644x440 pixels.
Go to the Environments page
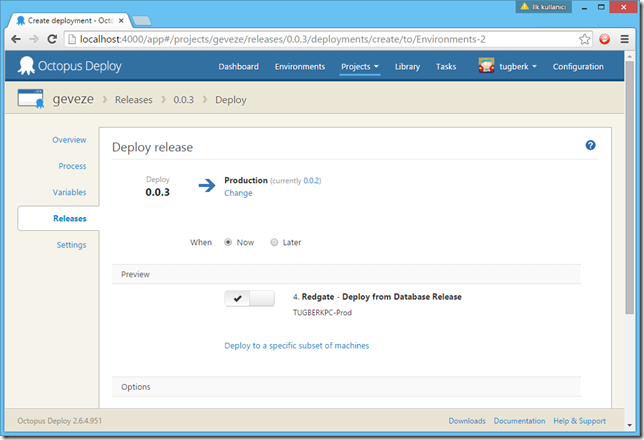[x=300, y=67]
